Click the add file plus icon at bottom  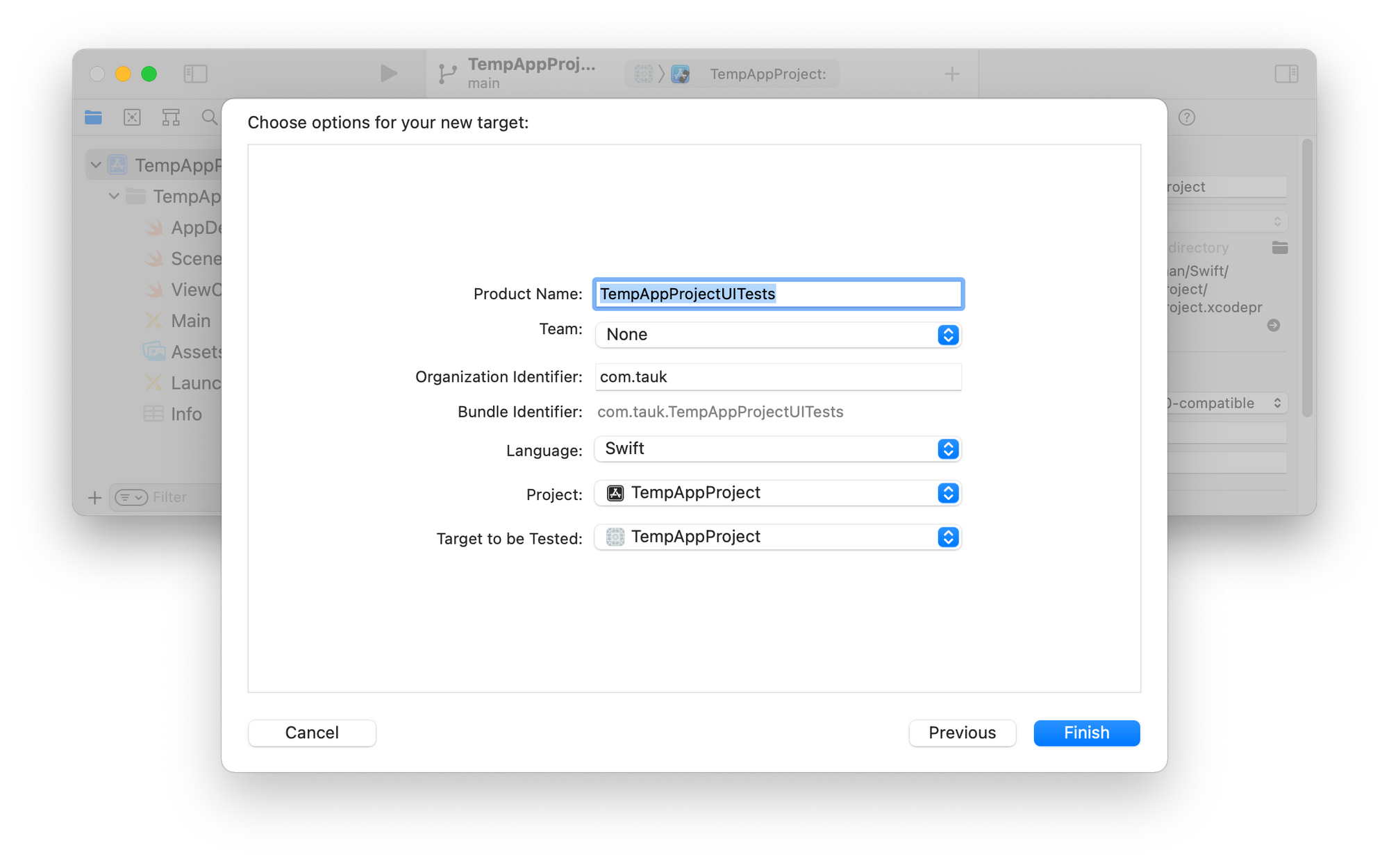pyautogui.click(x=95, y=497)
